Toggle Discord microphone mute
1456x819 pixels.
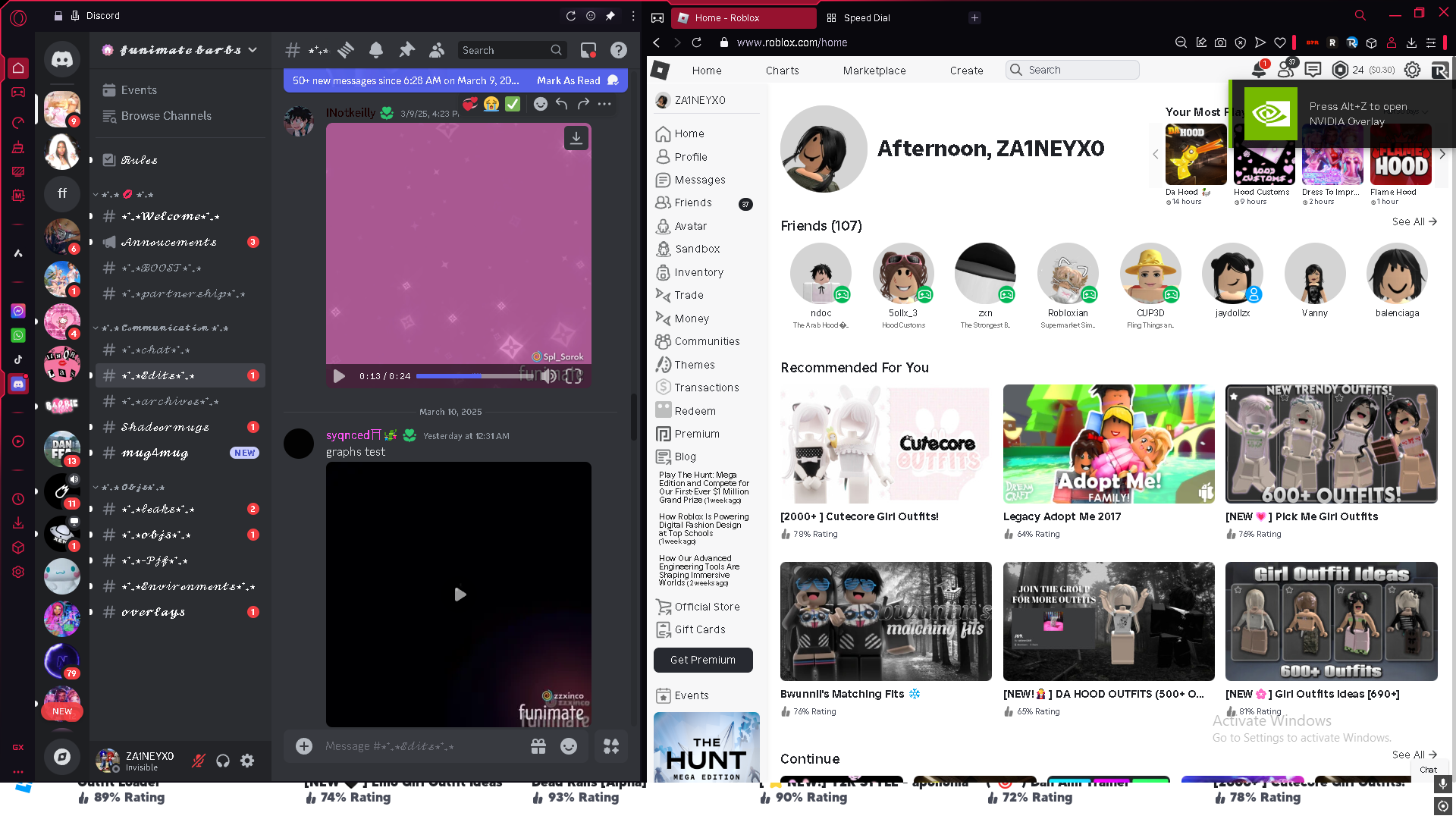coord(199,761)
